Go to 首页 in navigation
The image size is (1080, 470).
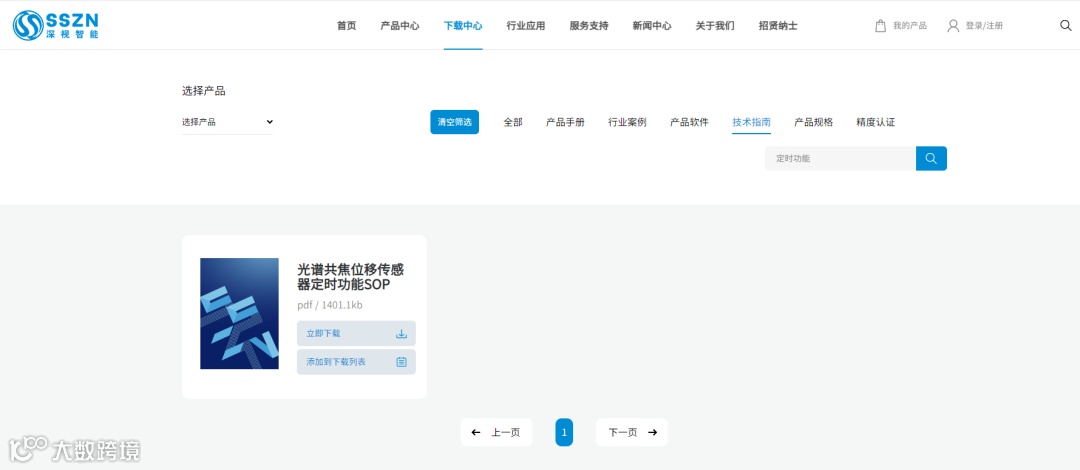pyautogui.click(x=346, y=25)
